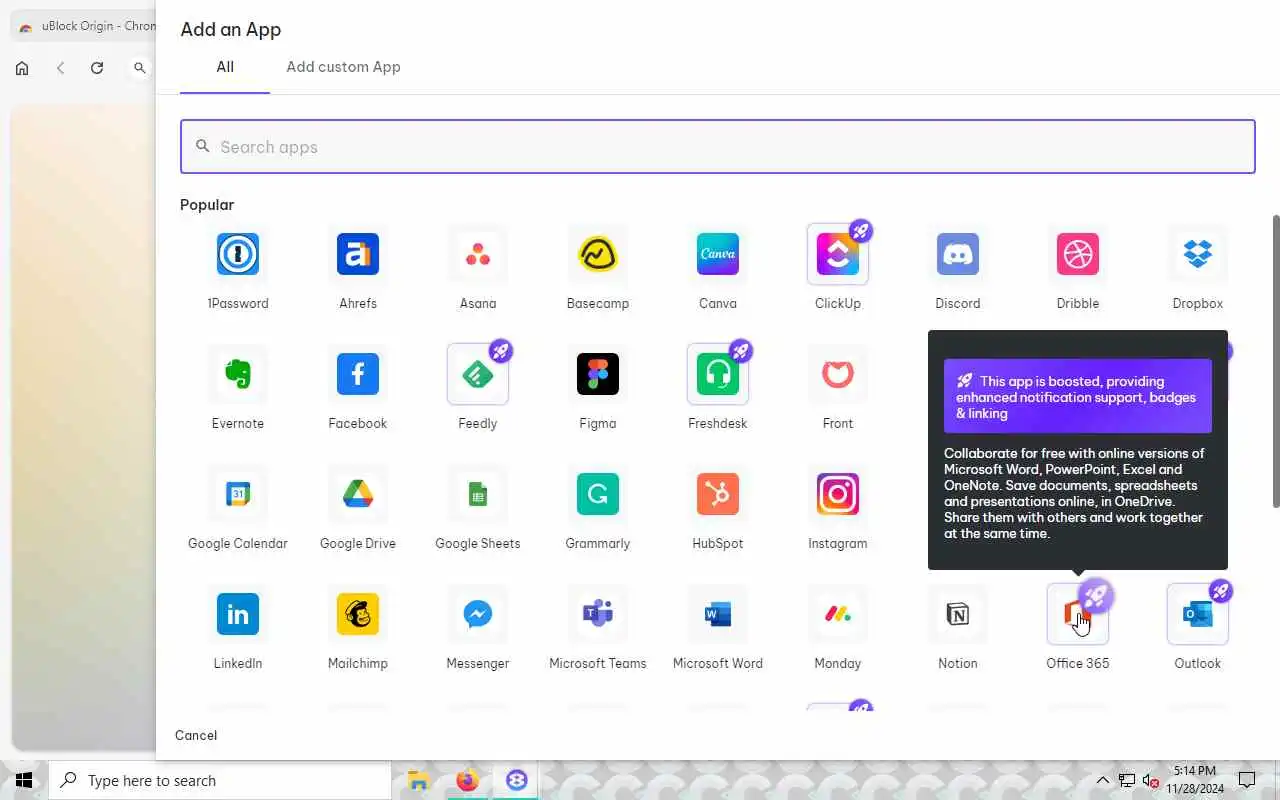
Task: Launch Firefox from the taskbar
Action: pyautogui.click(x=467, y=780)
